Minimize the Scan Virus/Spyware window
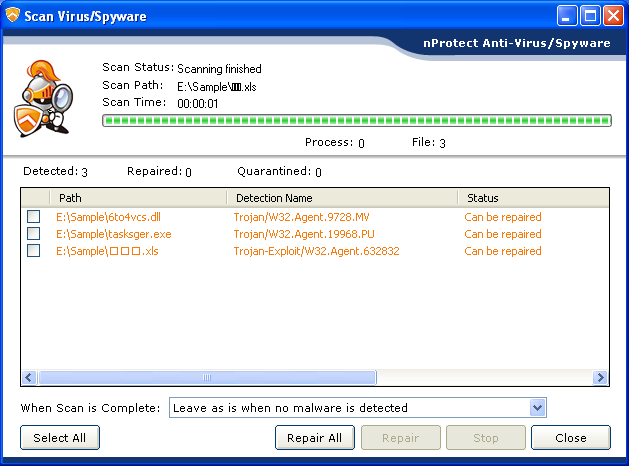The image size is (629, 466). point(567,16)
